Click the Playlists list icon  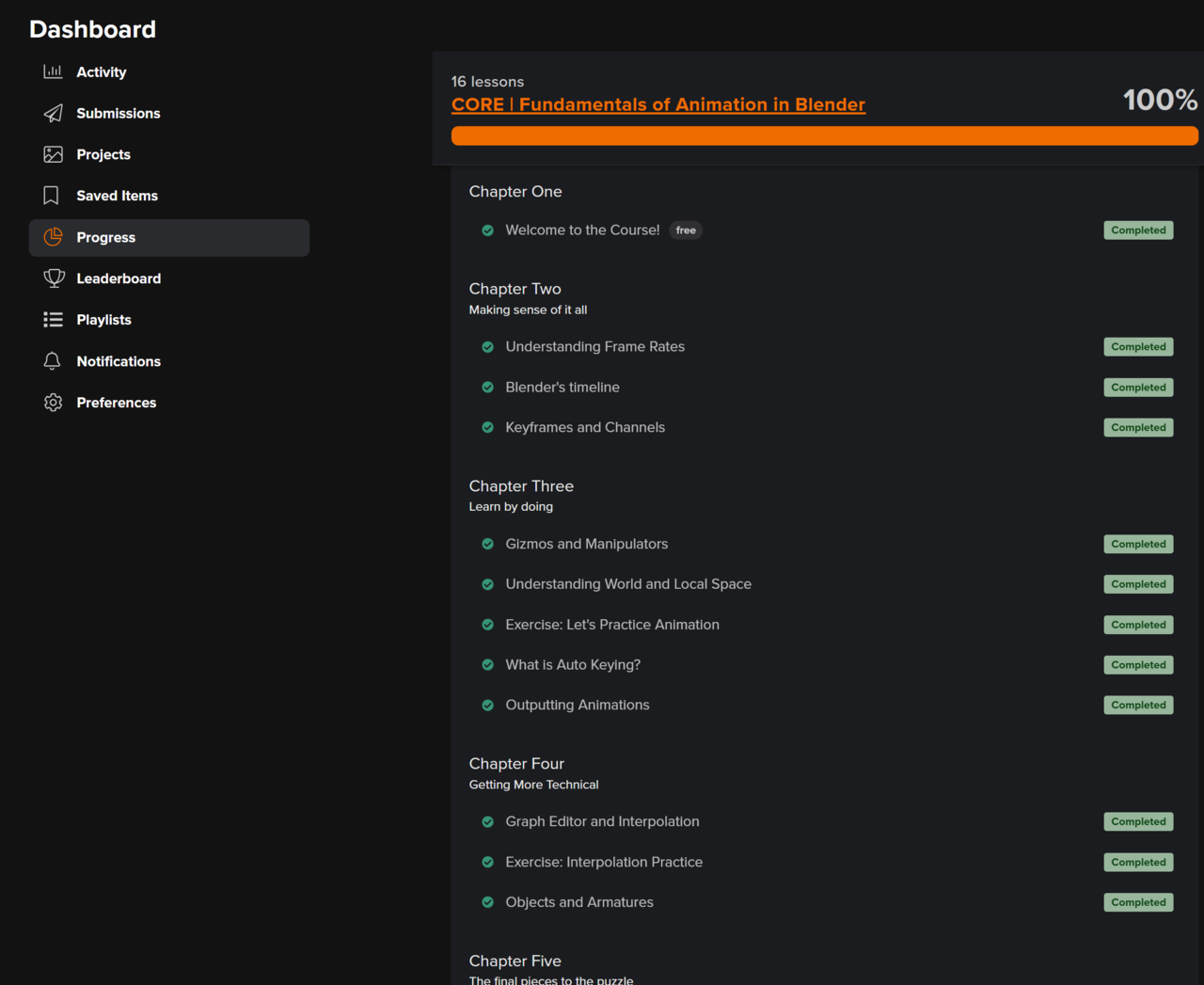(53, 320)
